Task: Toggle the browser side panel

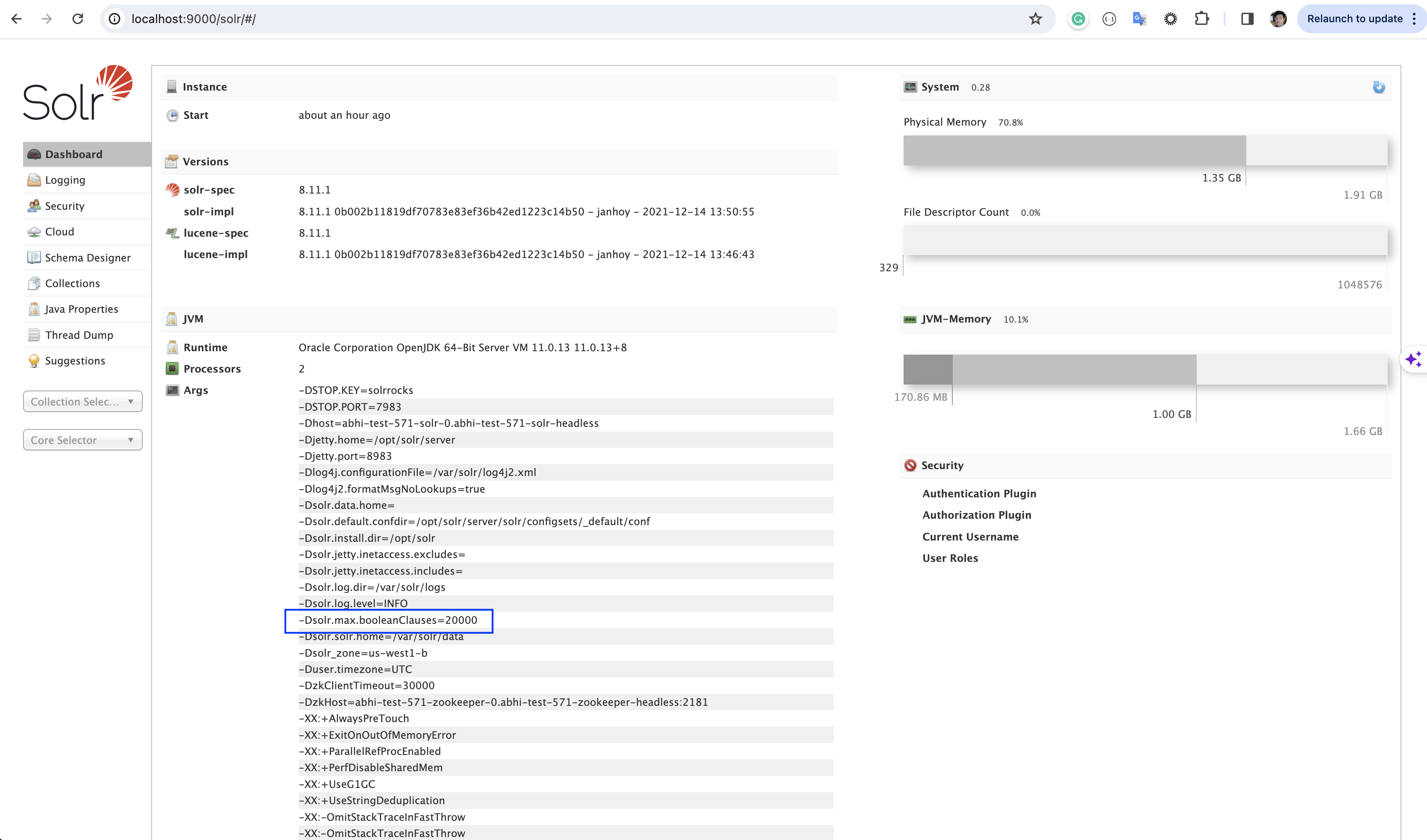Action: [x=1247, y=19]
